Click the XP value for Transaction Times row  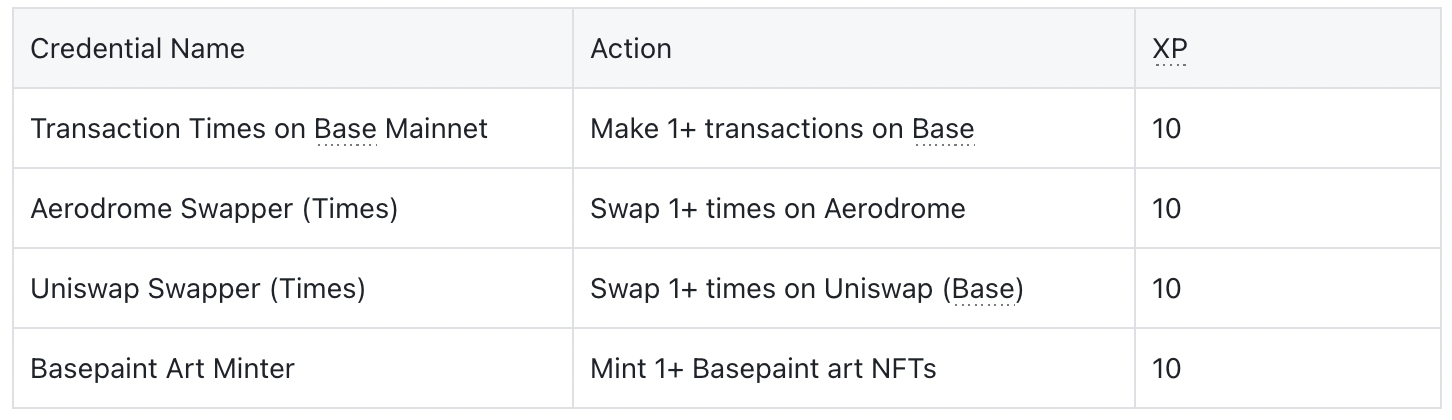1166,128
